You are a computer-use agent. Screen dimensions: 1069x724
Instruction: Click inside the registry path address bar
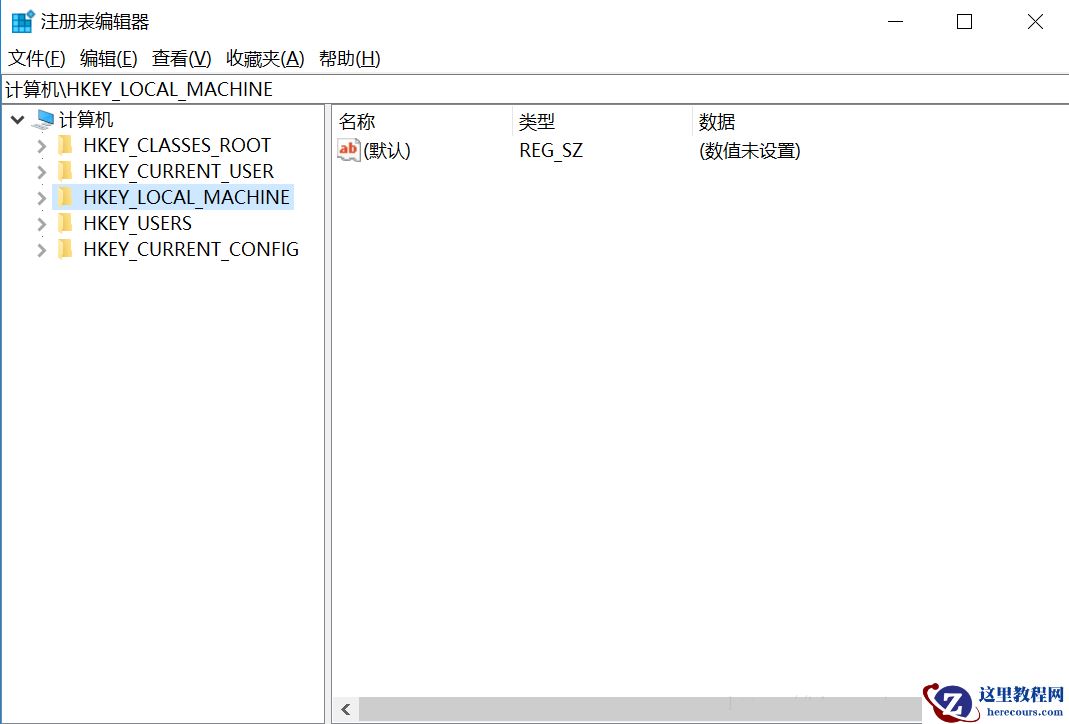tap(300, 89)
